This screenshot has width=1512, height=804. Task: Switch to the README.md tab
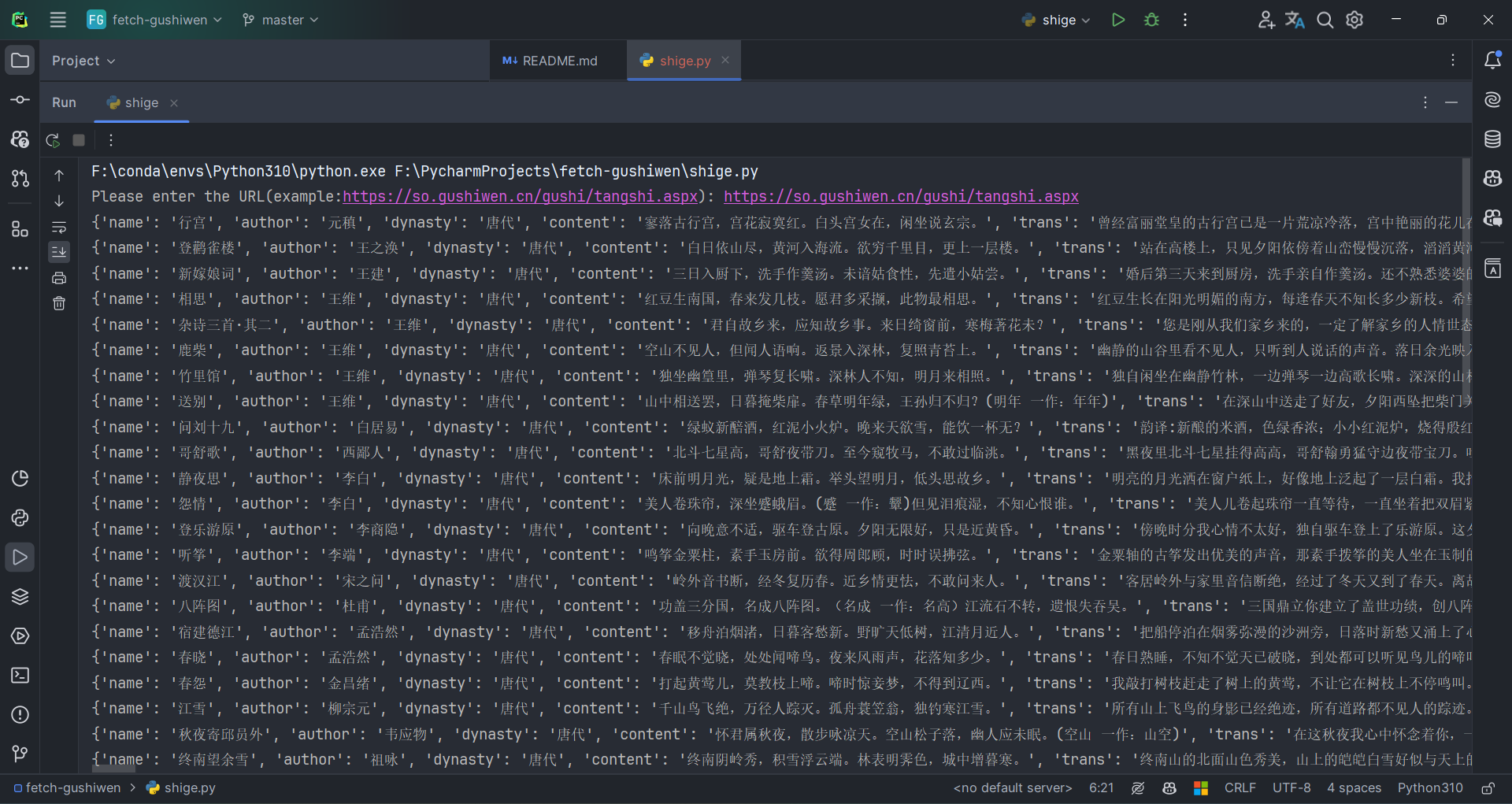(550, 61)
